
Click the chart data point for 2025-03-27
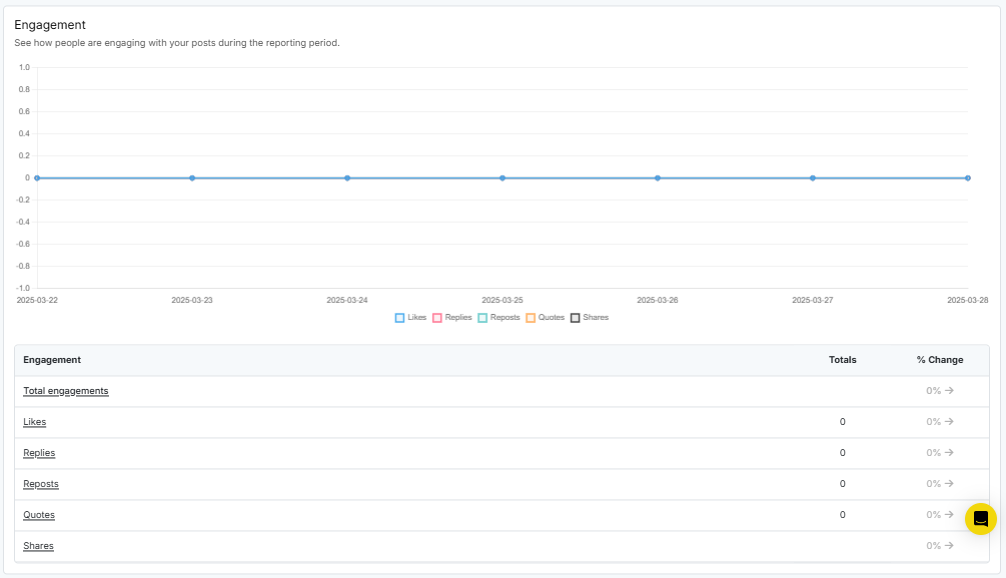pyautogui.click(x=812, y=178)
